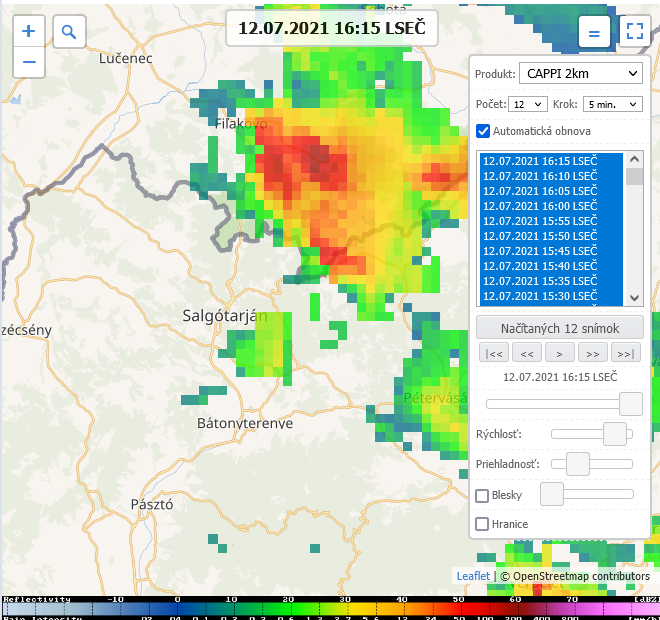Zoom in on the radar map
Screen dimensions: 660x620
coord(28,31)
